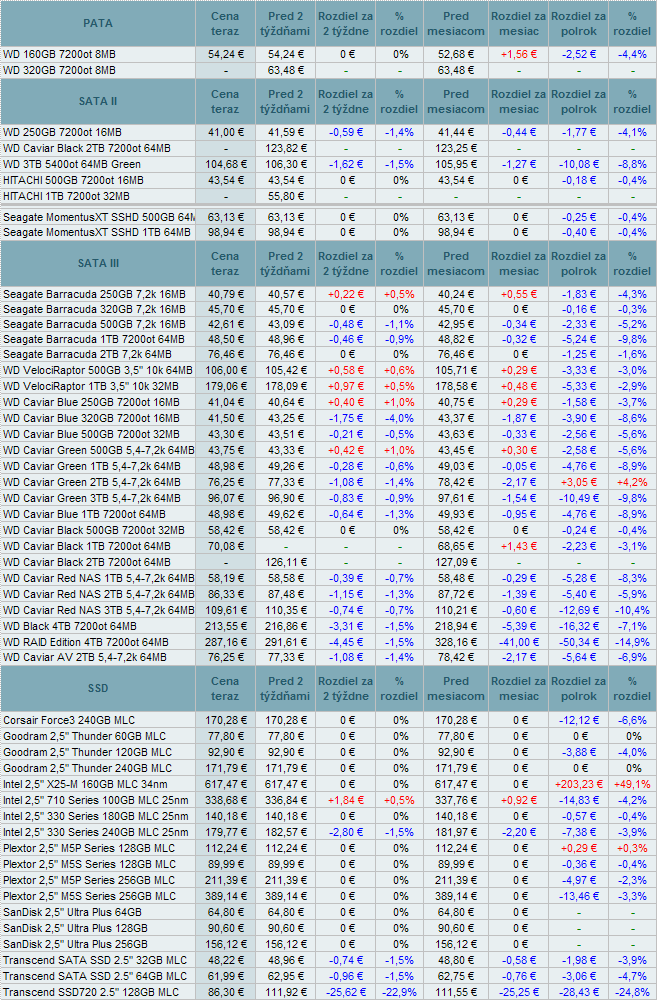Select Corsair Force3 240GB MLC name

[69, 720]
